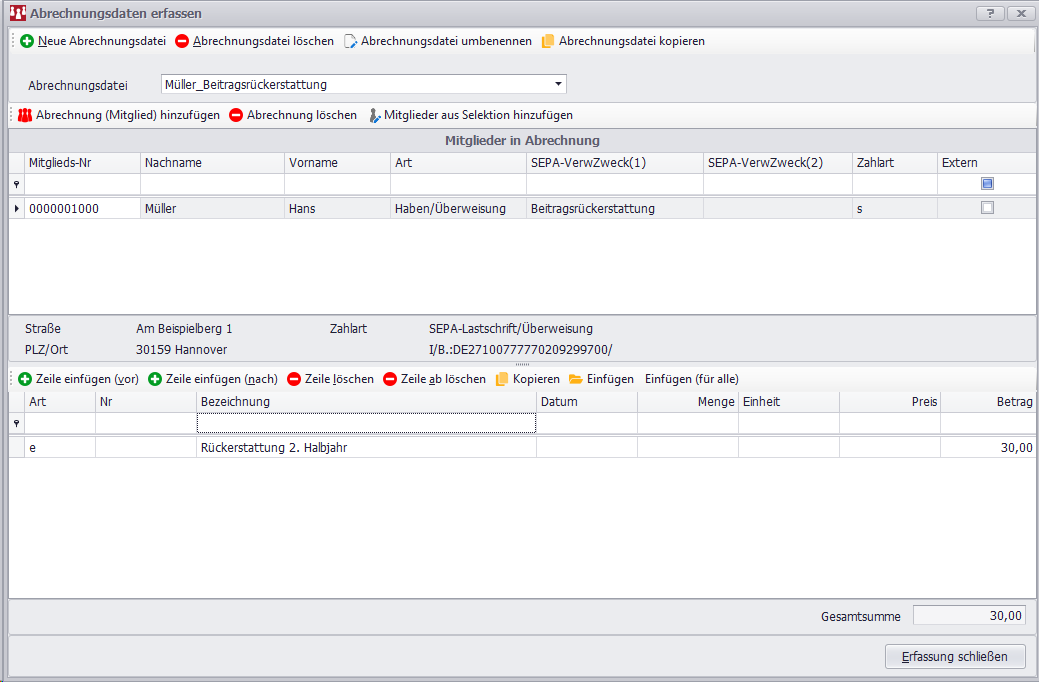Click the green plus Neue Abrechnungsdatei icon
This screenshot has width=1039, height=682.
pyautogui.click(x=27, y=41)
